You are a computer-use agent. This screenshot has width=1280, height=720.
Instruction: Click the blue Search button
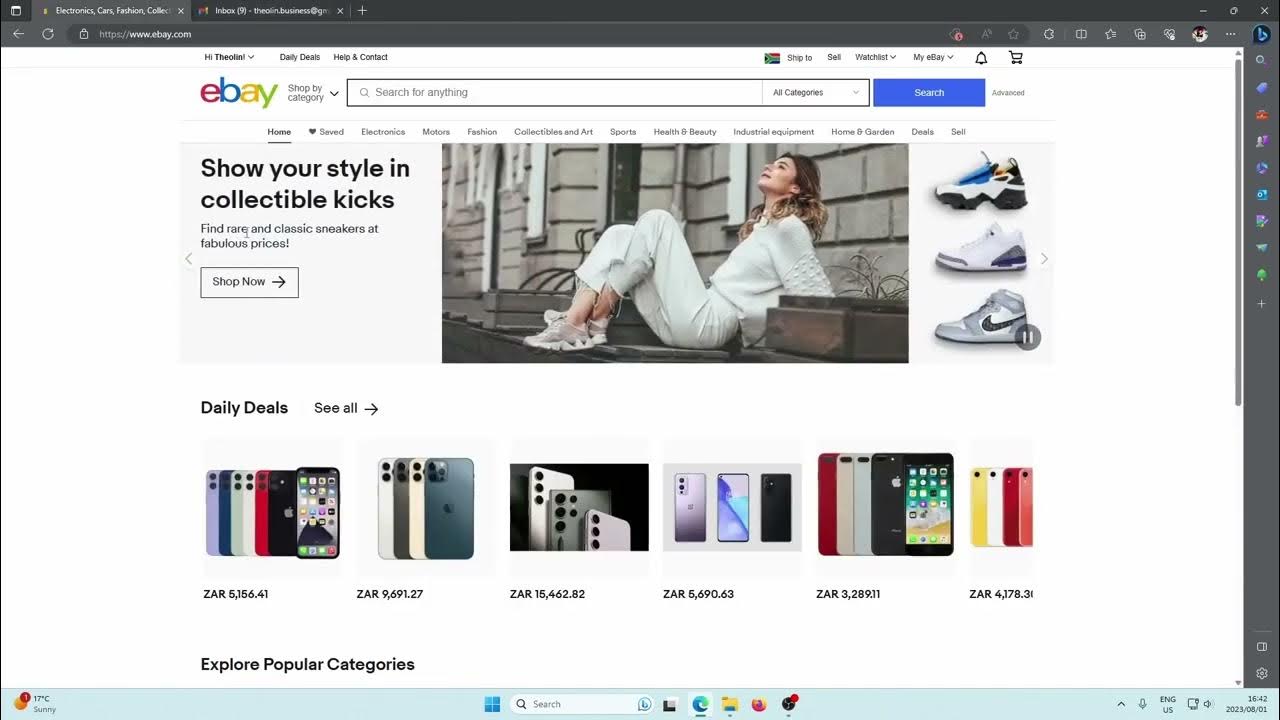click(x=929, y=92)
